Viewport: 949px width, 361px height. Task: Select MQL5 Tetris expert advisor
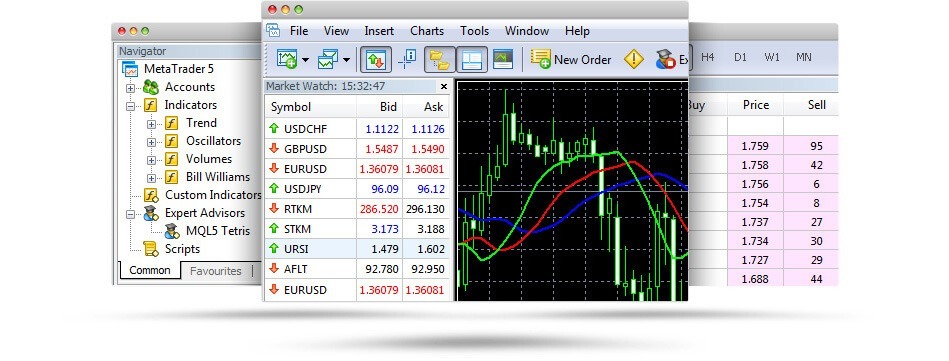[x=218, y=231]
